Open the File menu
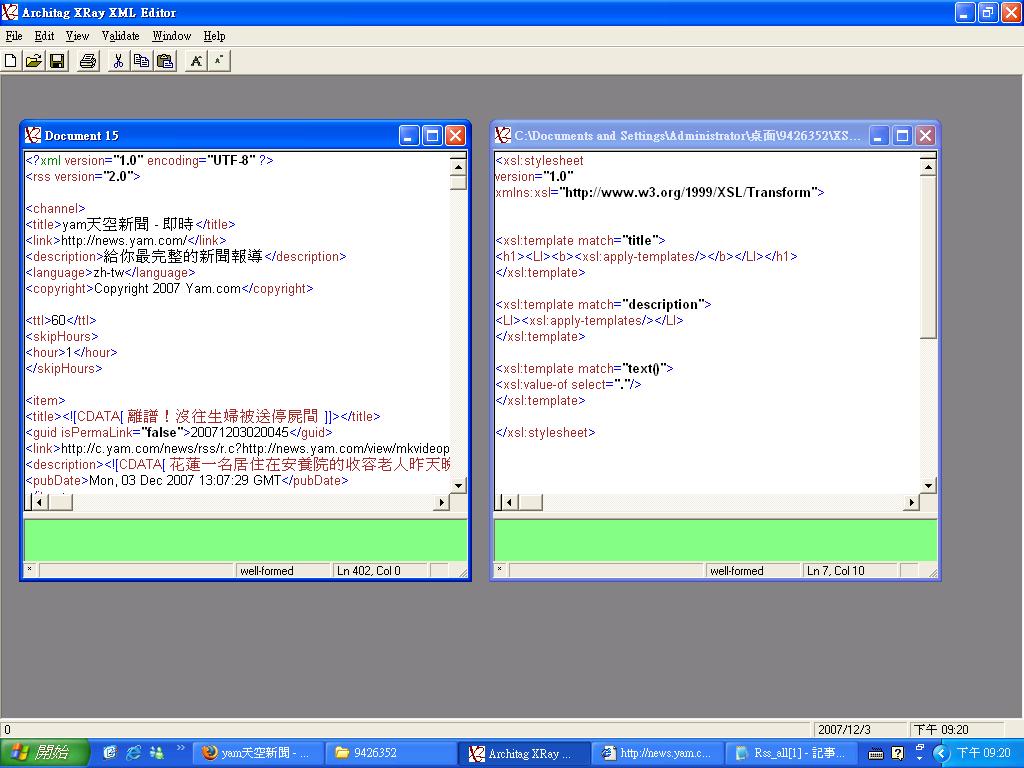The height and width of the screenshot is (768, 1024). [14, 36]
